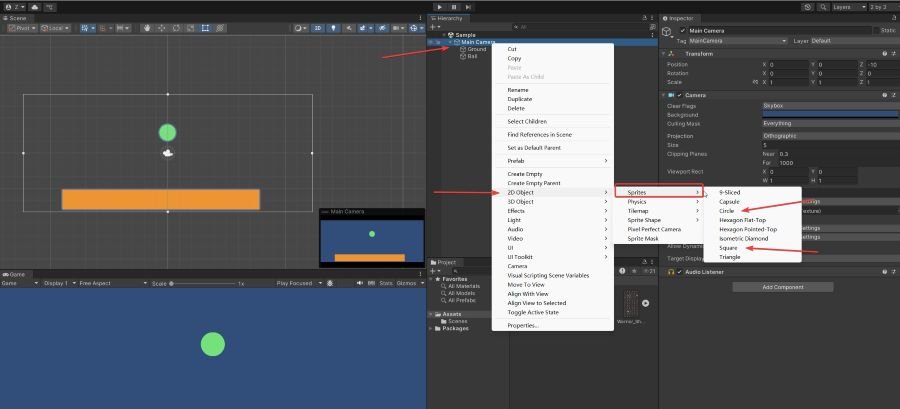Open the Undo History icon
The height and width of the screenshot is (409, 900).
[808, 7]
